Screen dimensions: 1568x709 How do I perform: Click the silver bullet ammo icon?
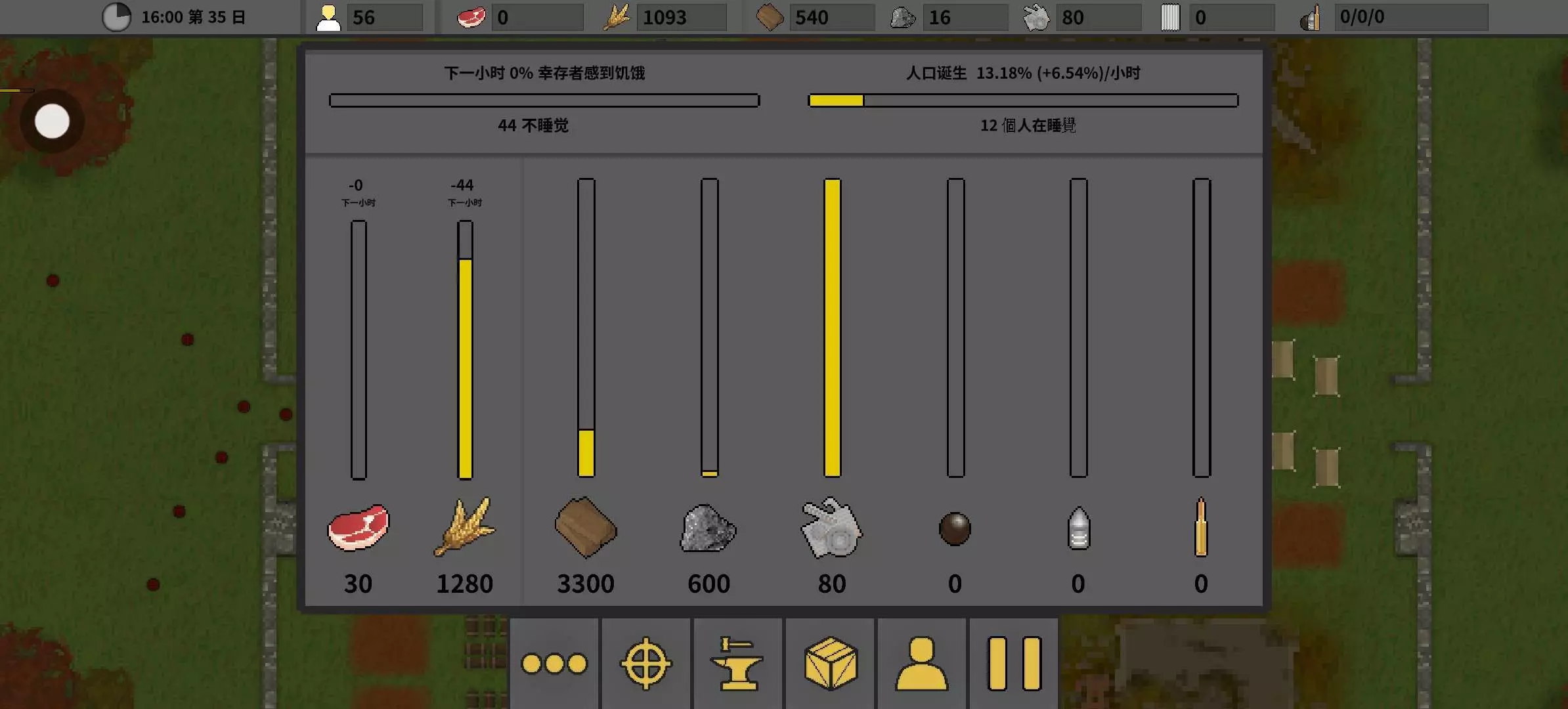(x=1078, y=528)
